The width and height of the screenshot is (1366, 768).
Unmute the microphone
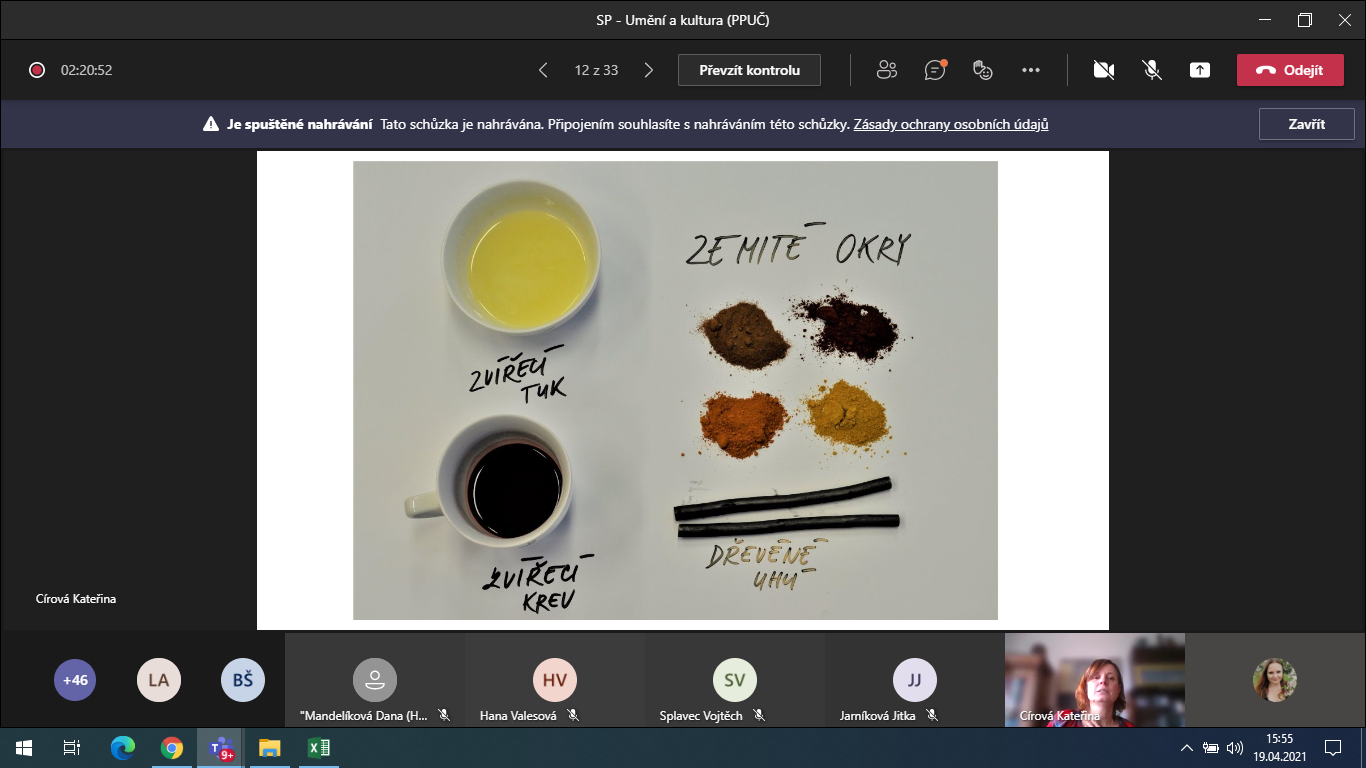pyautogui.click(x=1152, y=70)
